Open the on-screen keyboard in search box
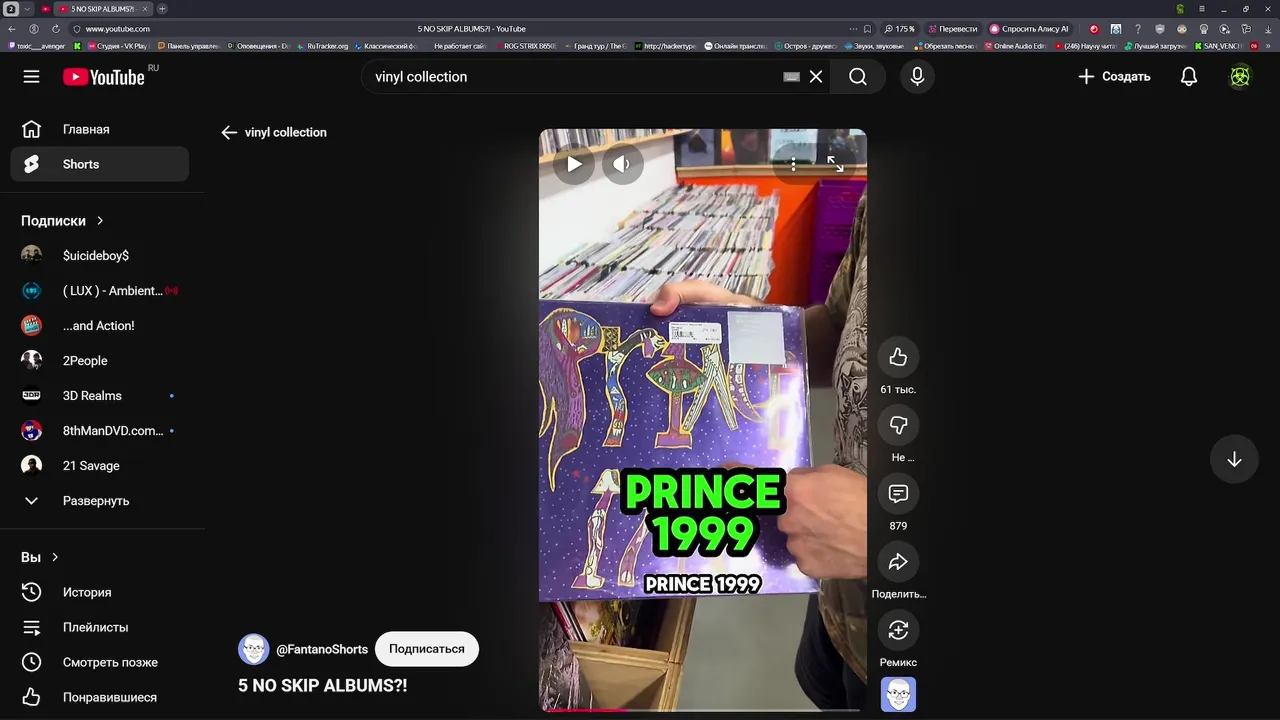Viewport: 1280px width, 720px height. coord(791,77)
